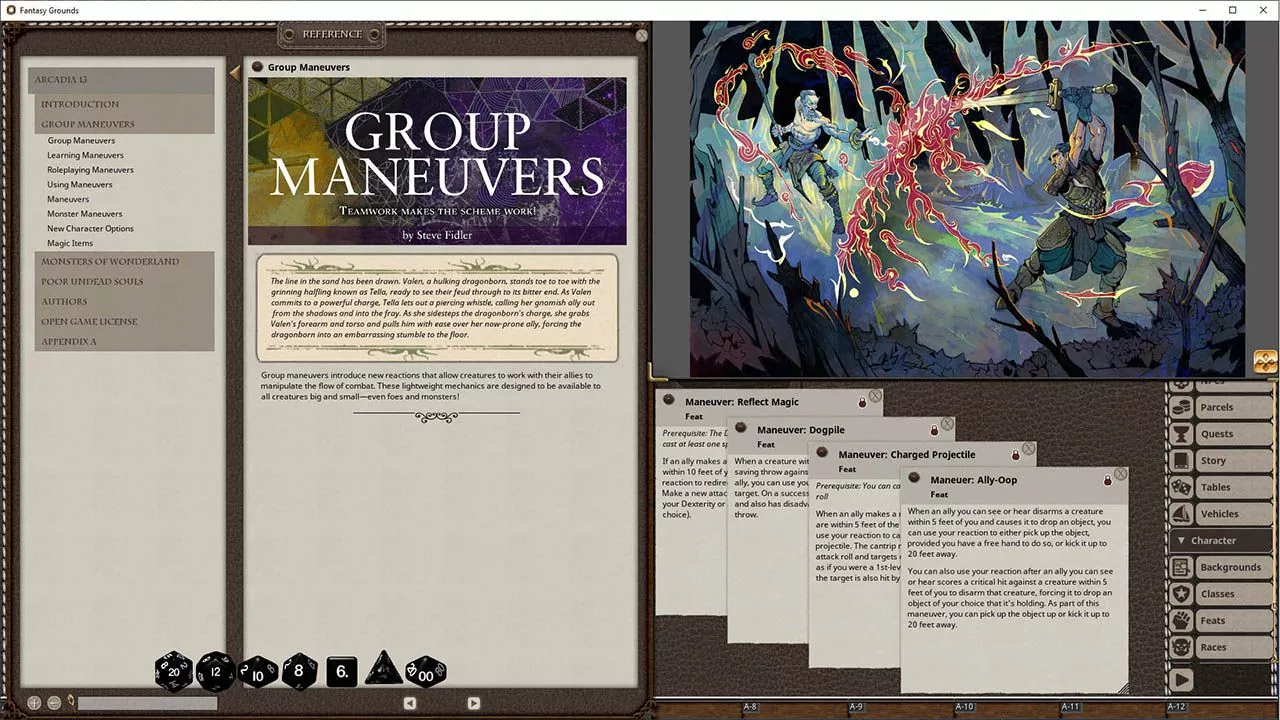Roll the d6 die
Image resolution: width=1280 pixels, height=720 pixels.
pos(342,672)
